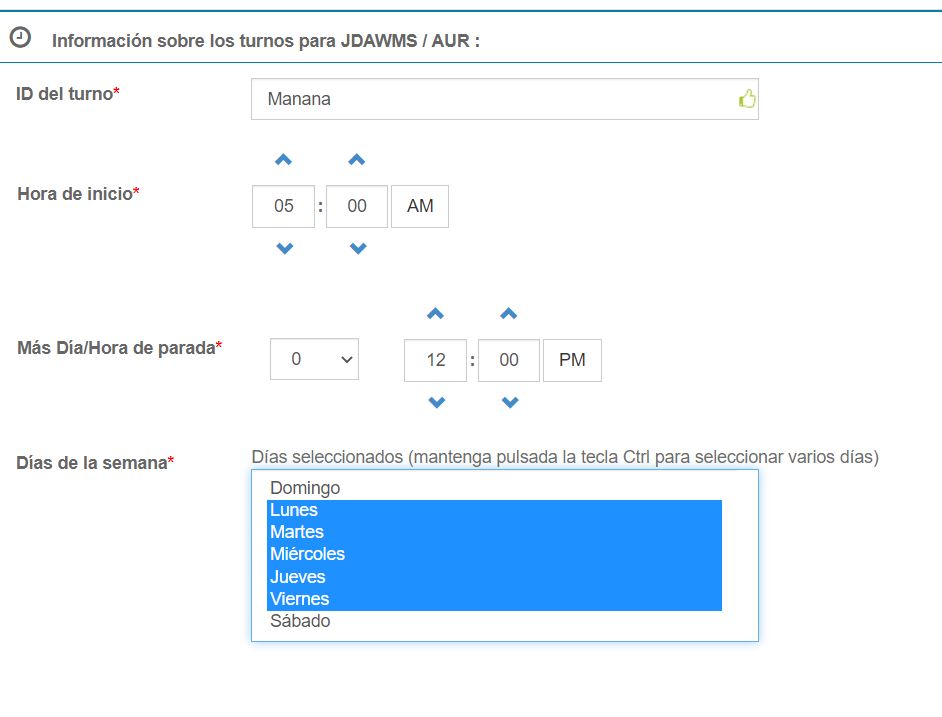Click the start hour field showing 05

tap(282, 206)
